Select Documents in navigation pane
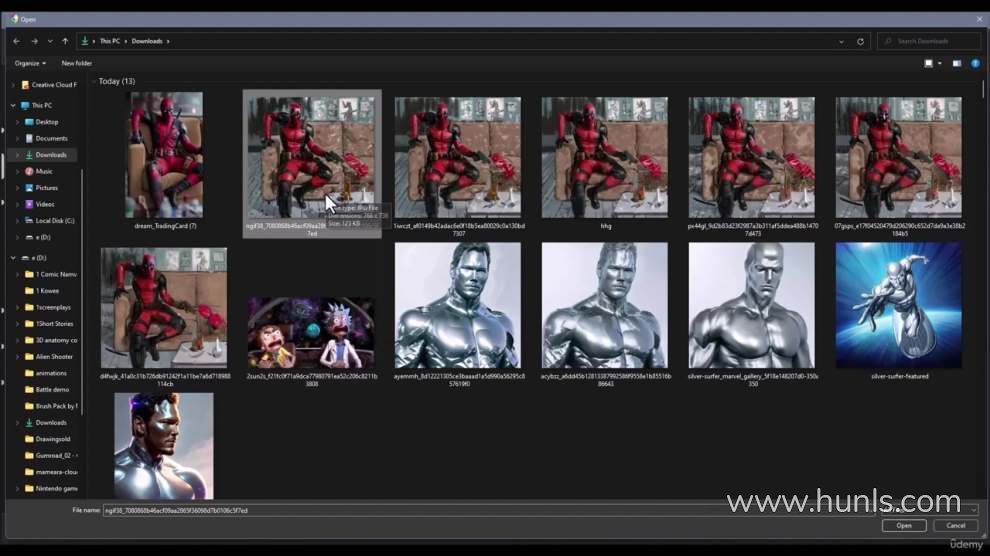 (46, 138)
